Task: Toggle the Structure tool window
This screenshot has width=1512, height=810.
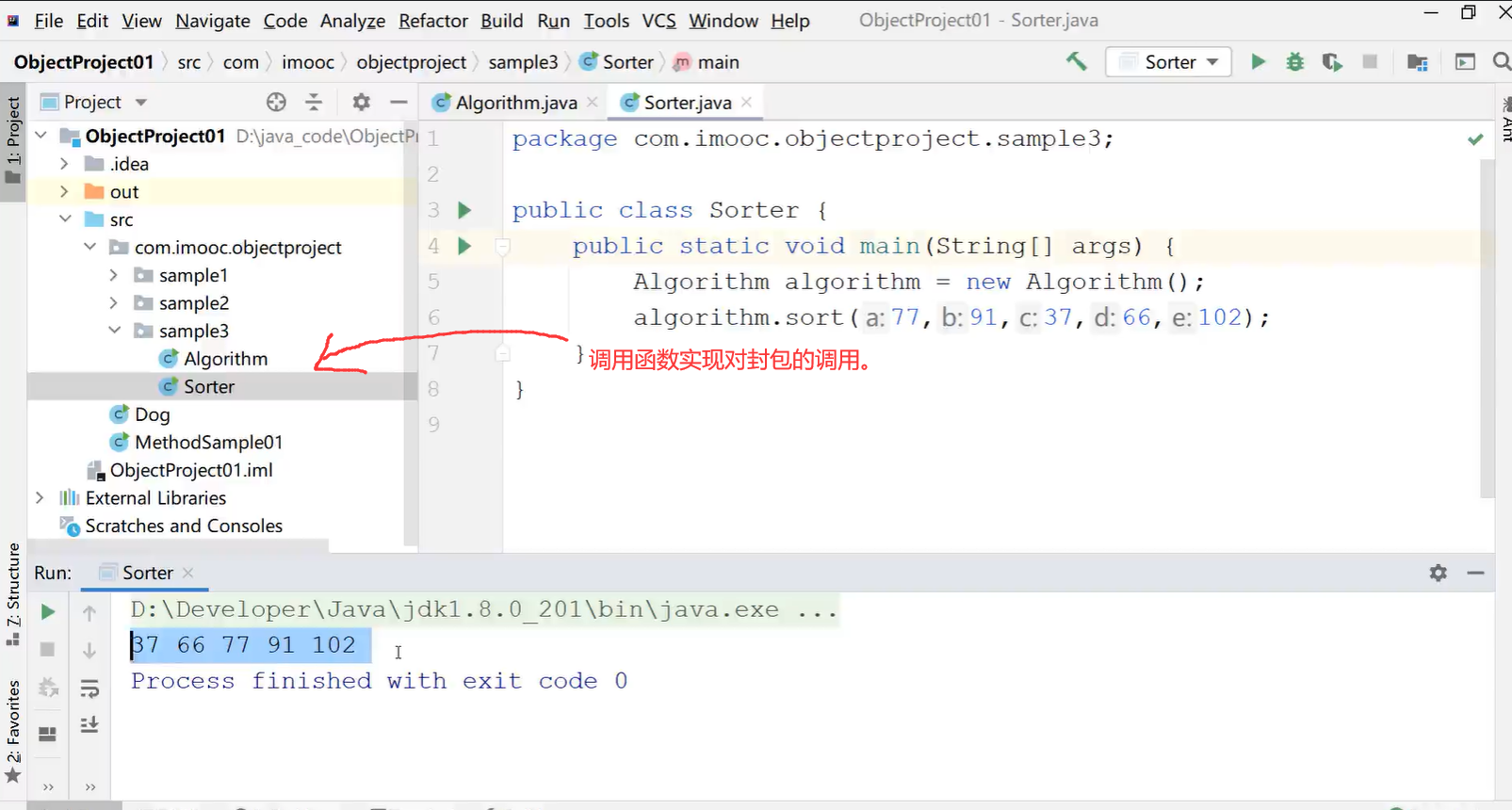Action: (x=13, y=593)
